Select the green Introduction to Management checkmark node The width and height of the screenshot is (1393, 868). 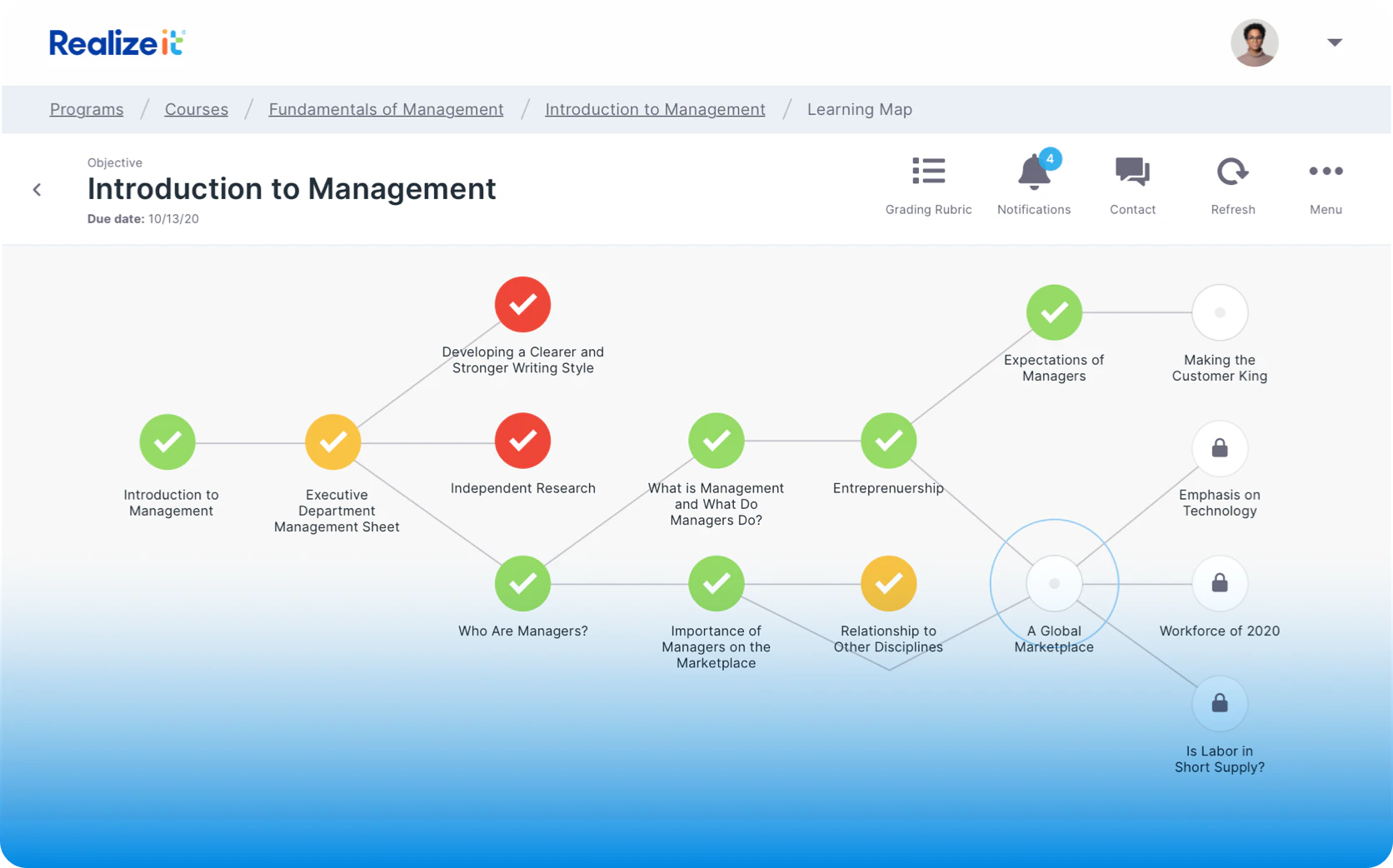tap(167, 442)
